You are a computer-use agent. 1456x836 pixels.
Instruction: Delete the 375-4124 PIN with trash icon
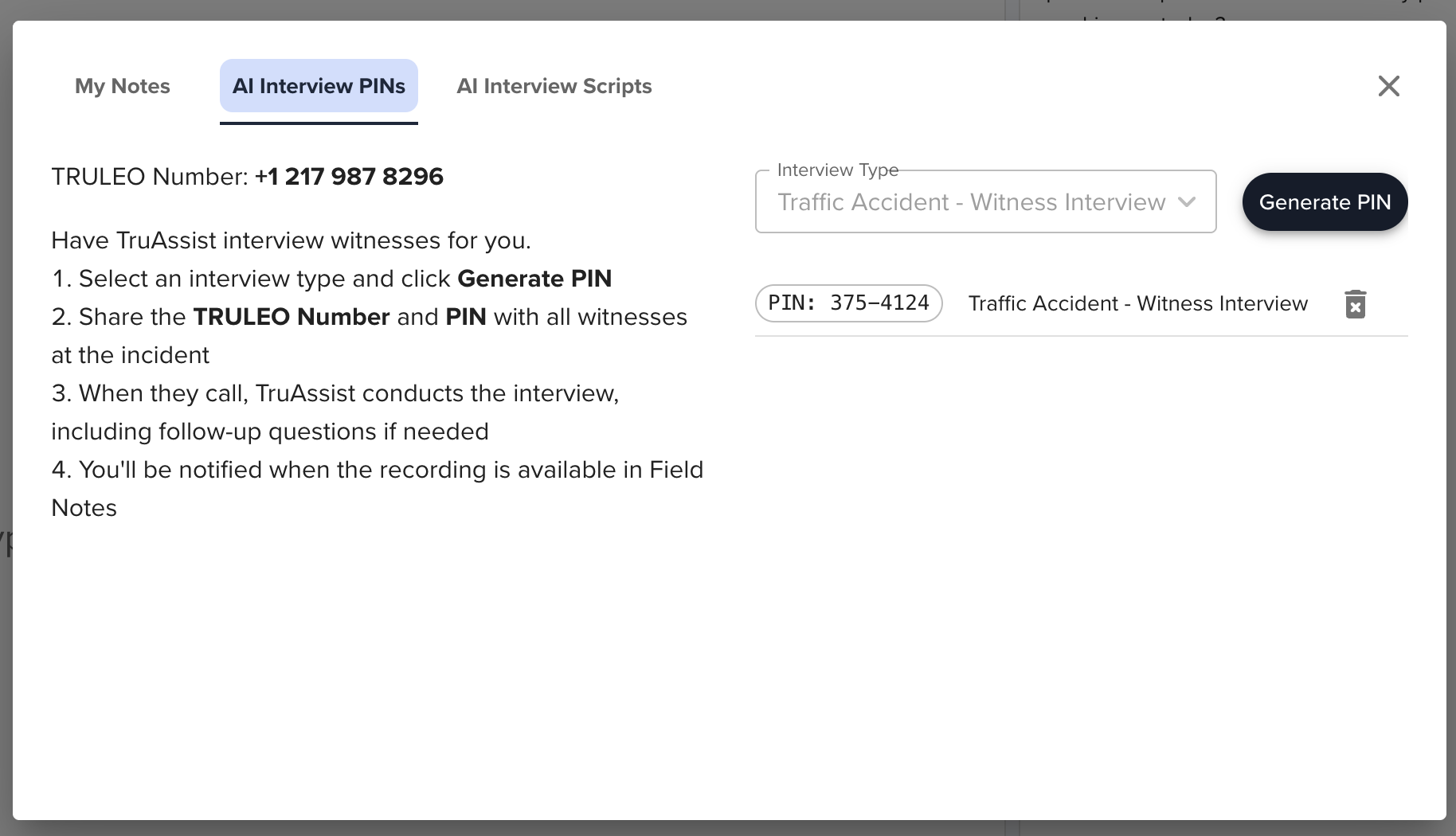(1355, 304)
